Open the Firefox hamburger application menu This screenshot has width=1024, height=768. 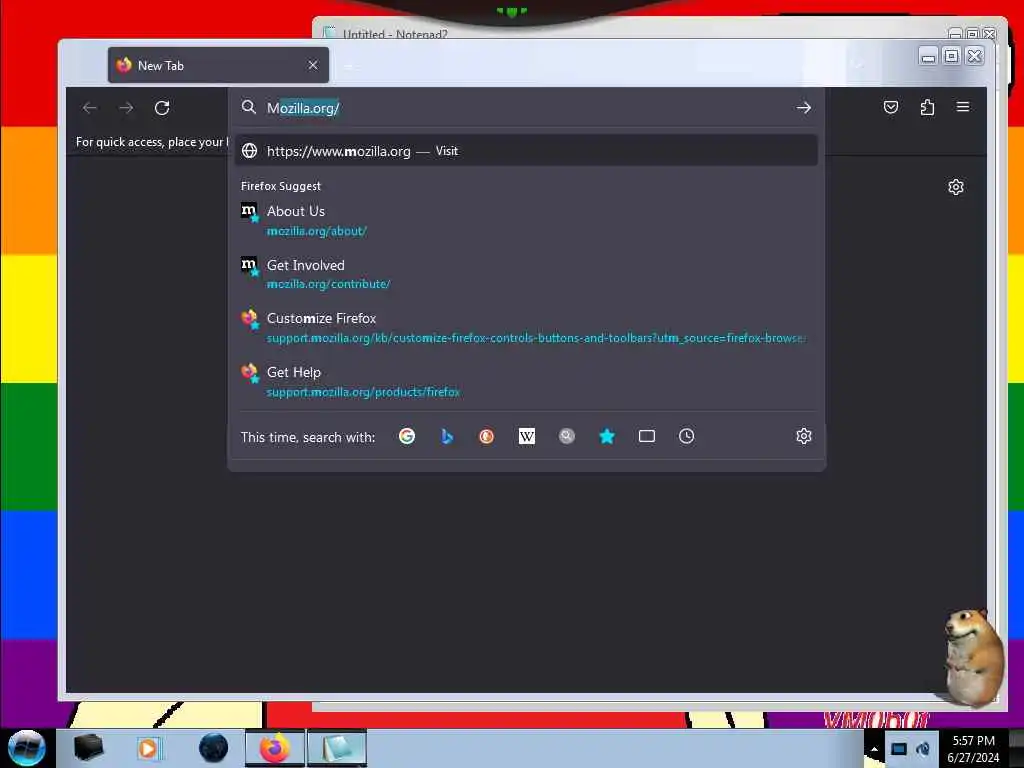[x=963, y=106]
